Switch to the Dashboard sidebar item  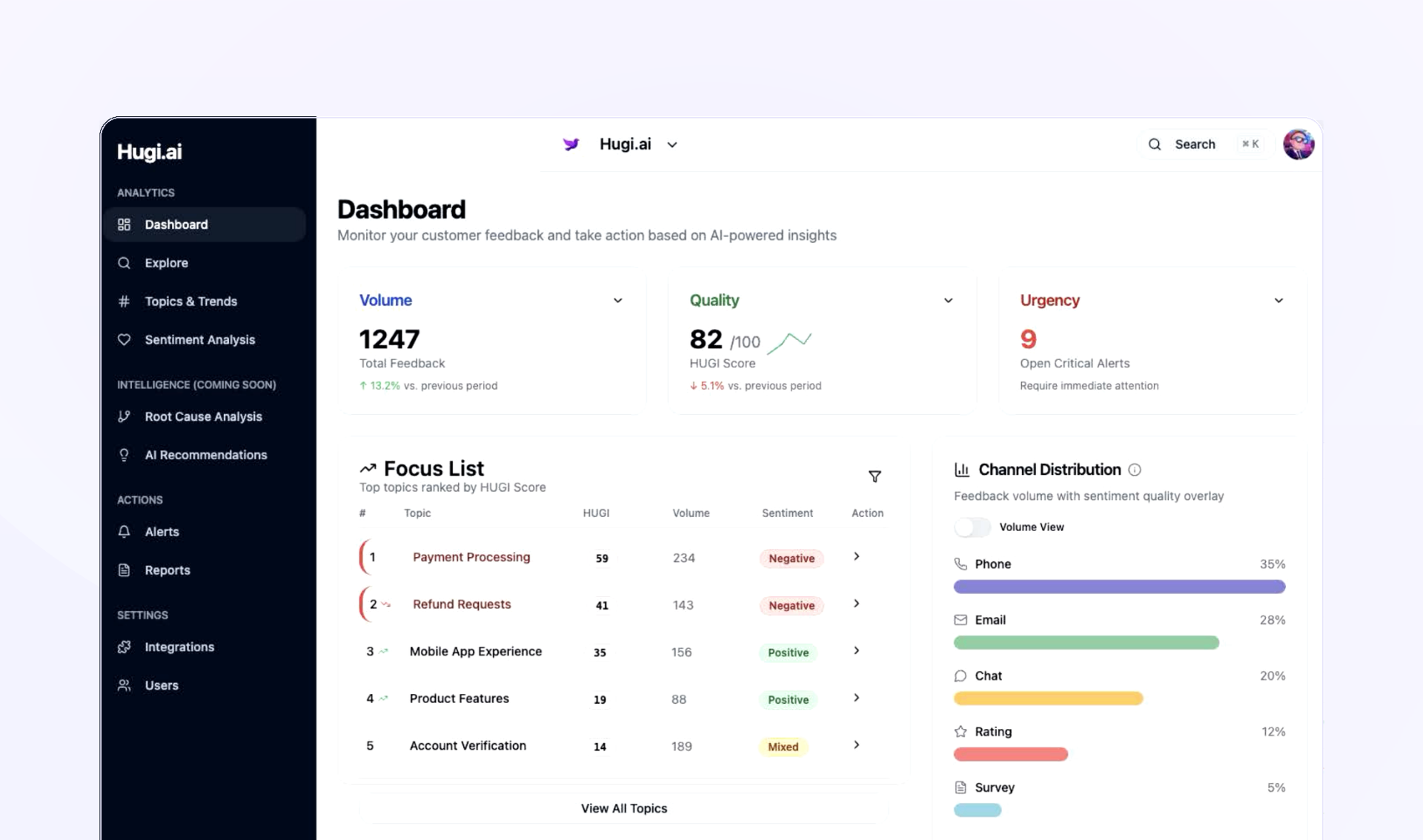176,224
